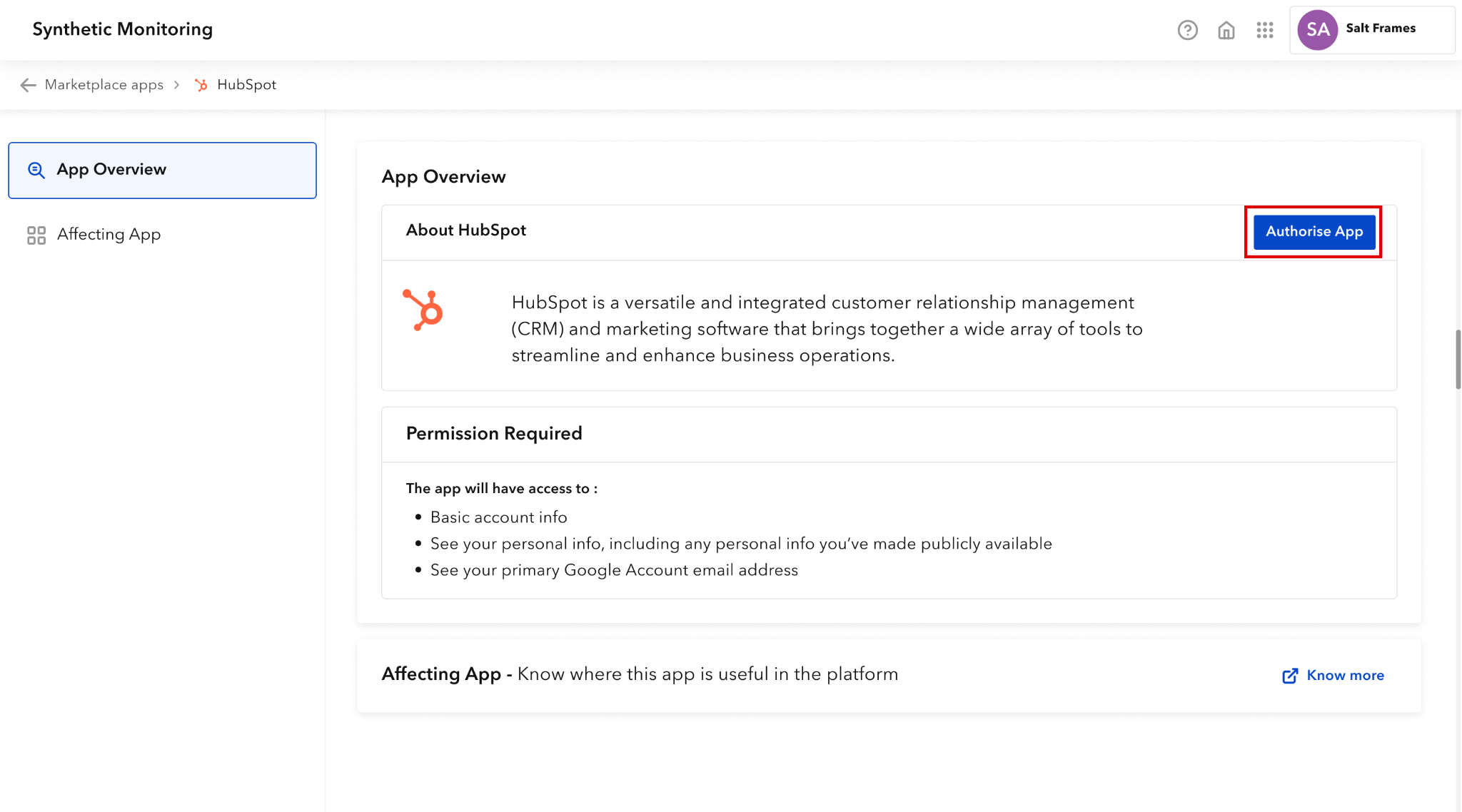Click the help question mark icon
The image size is (1462, 812).
(x=1187, y=30)
